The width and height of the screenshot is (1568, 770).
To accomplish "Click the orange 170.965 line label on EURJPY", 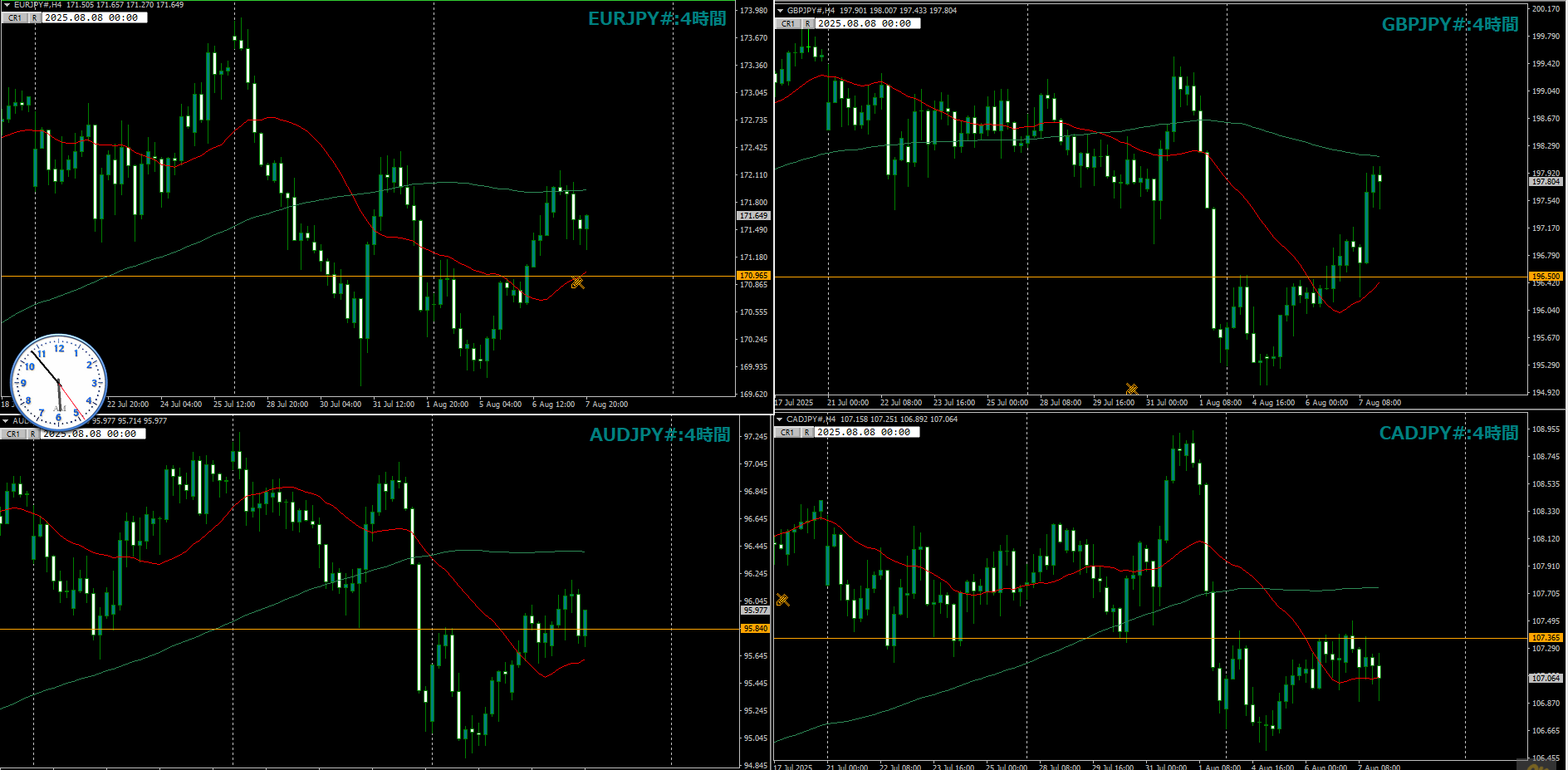I will coord(753,276).
